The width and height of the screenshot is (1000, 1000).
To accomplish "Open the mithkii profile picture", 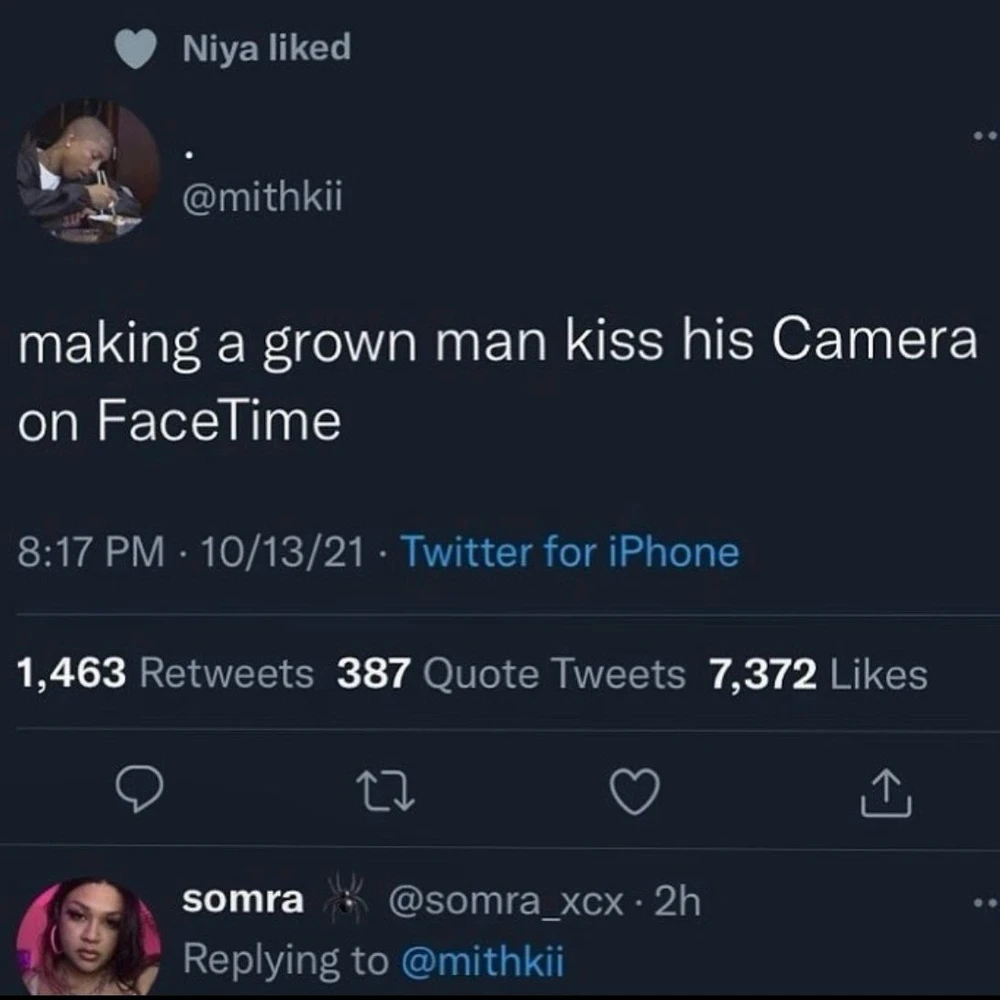I will point(88,171).
